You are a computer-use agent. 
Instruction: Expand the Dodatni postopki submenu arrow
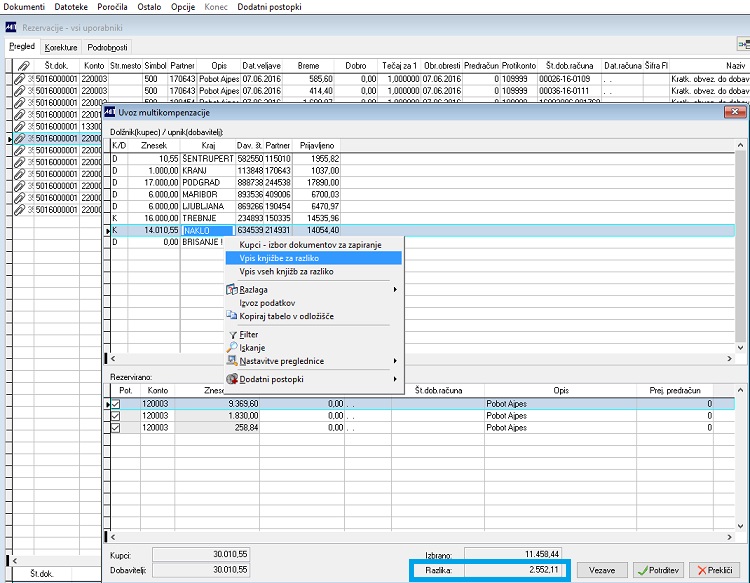coord(395,379)
